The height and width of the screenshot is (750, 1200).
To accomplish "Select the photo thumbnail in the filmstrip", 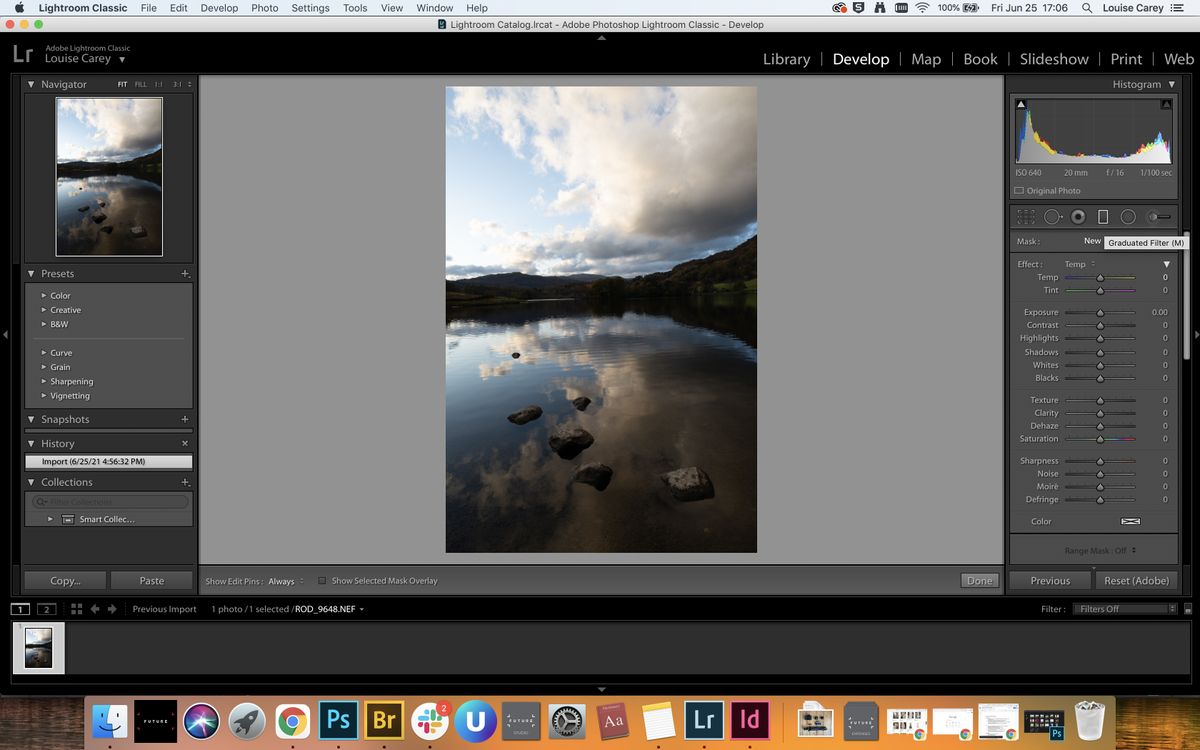I will click(x=38, y=647).
